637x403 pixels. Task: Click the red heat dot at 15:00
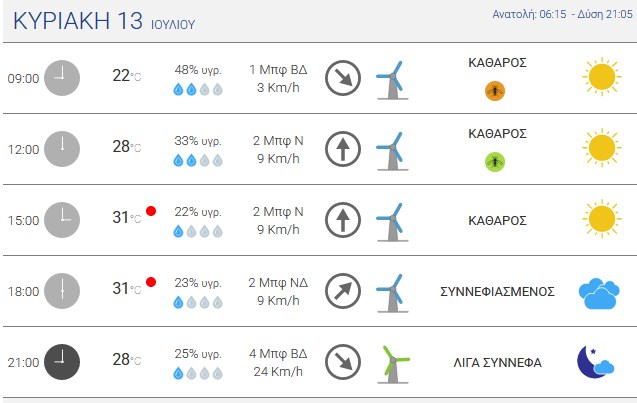click(151, 211)
